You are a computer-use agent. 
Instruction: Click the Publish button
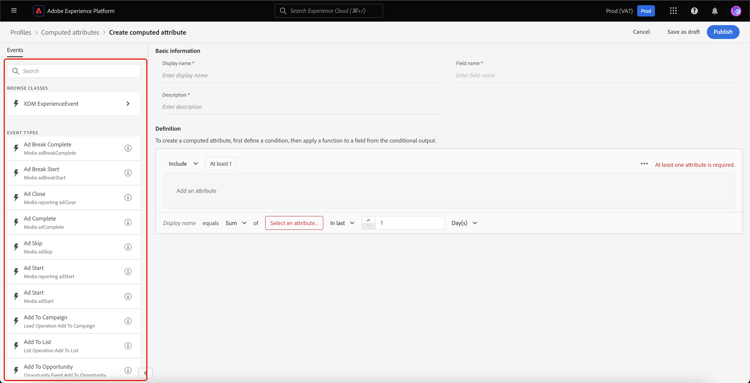(723, 32)
